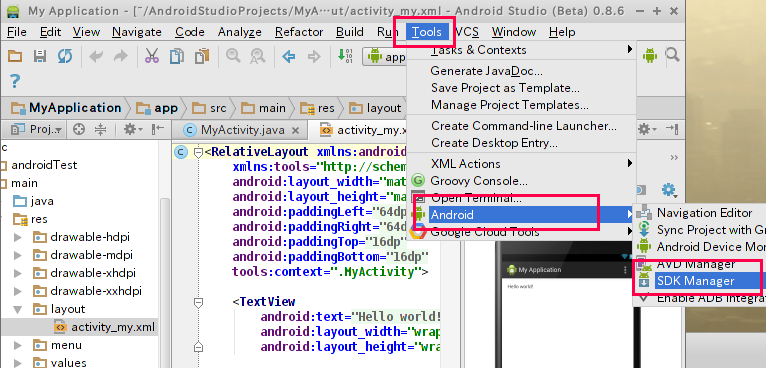This screenshot has width=766, height=368.
Task: Switch to the activity_my.xml tab
Action: (363, 130)
